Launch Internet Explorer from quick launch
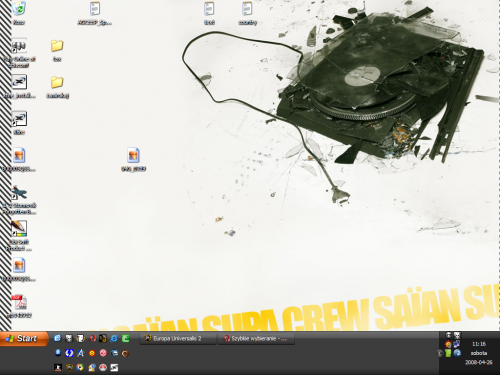The height and width of the screenshot is (375, 500). tap(114, 339)
